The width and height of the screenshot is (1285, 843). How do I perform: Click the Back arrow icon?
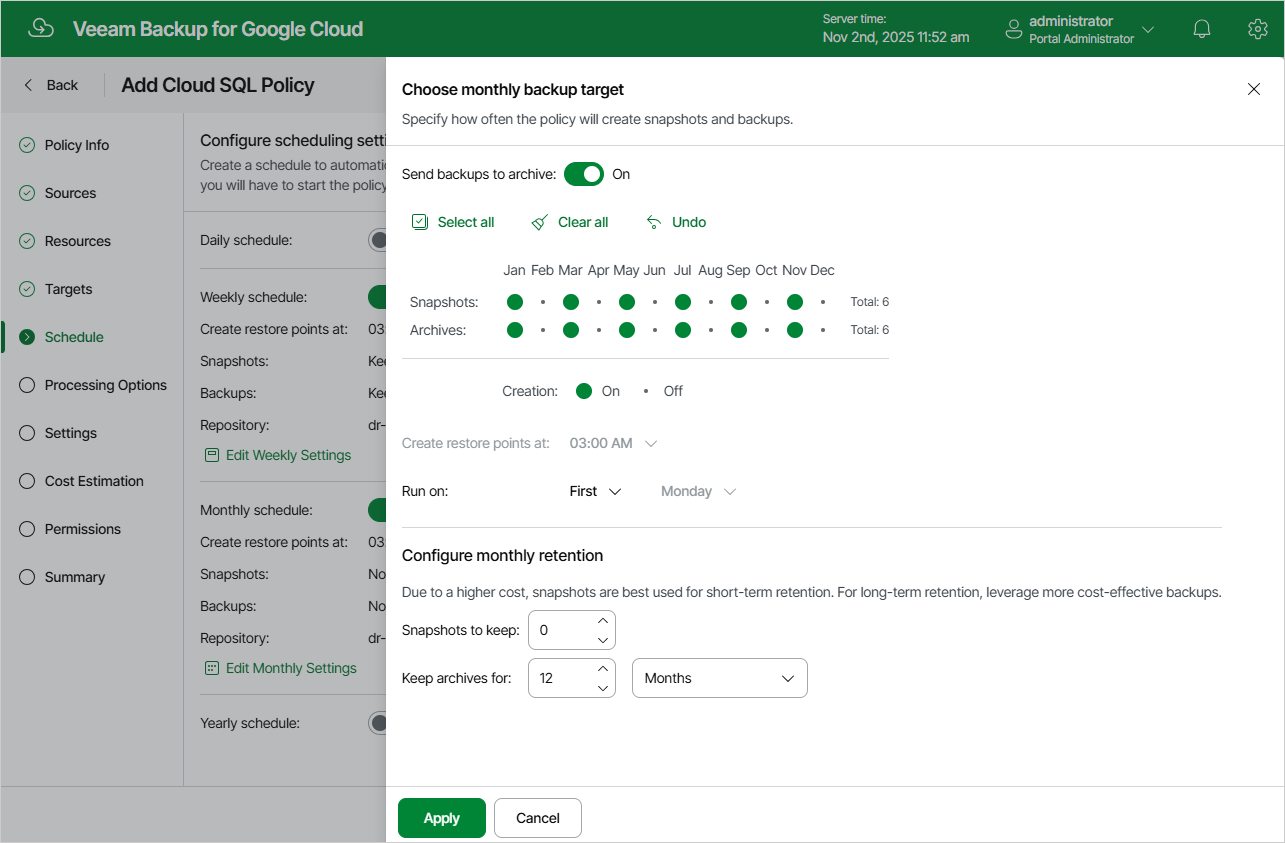(28, 85)
